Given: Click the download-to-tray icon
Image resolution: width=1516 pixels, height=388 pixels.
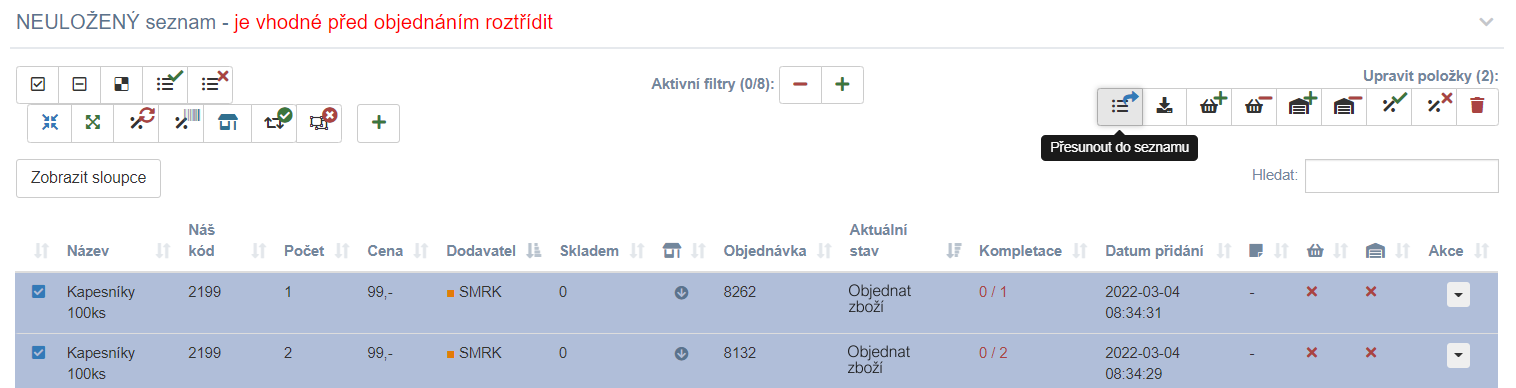Looking at the screenshot, I should coord(1165,106).
